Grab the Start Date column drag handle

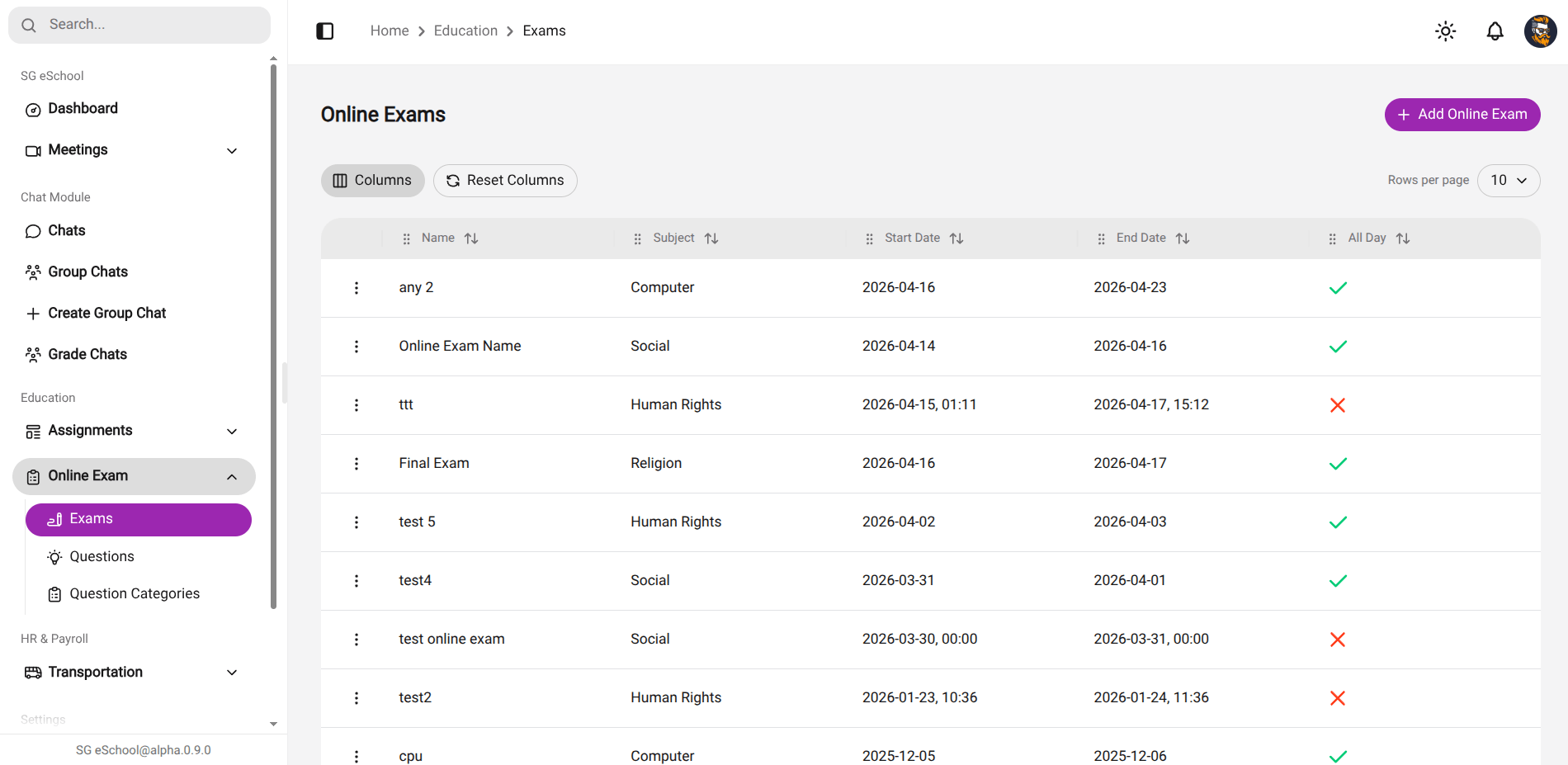[869, 238]
